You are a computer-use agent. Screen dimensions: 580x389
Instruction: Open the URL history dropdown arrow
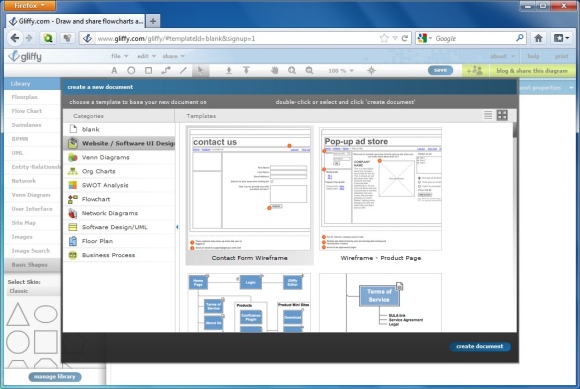coord(395,38)
